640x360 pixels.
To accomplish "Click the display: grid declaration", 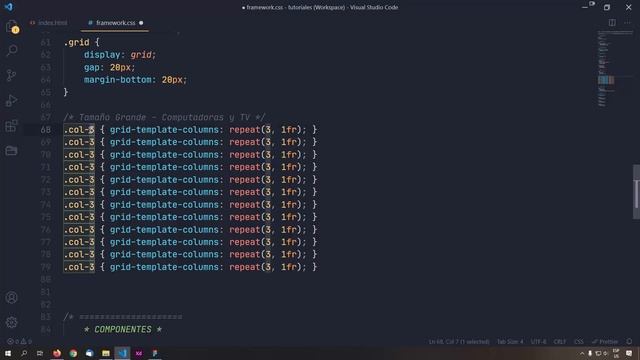I will (120, 55).
